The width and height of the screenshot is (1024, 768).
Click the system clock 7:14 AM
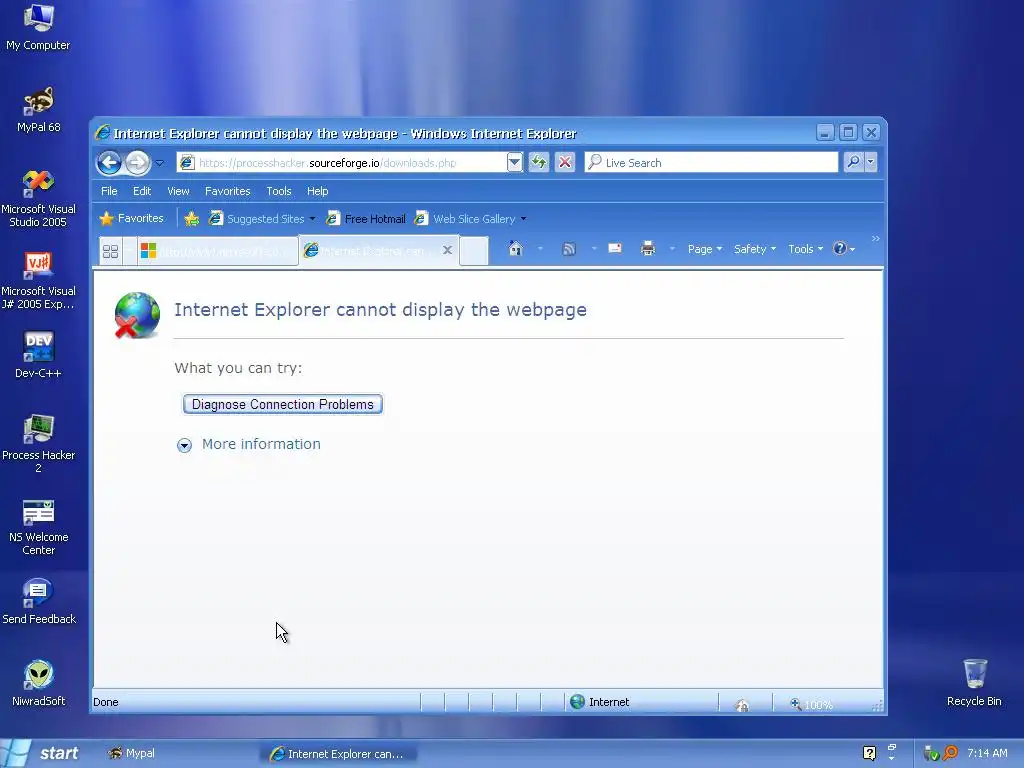point(987,753)
